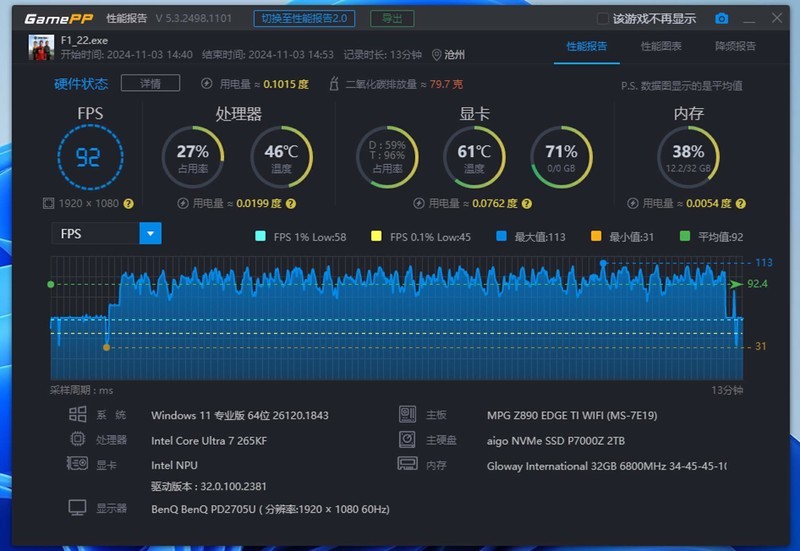Switch to the 性能图表 tab
The image size is (800, 551).
point(661,46)
